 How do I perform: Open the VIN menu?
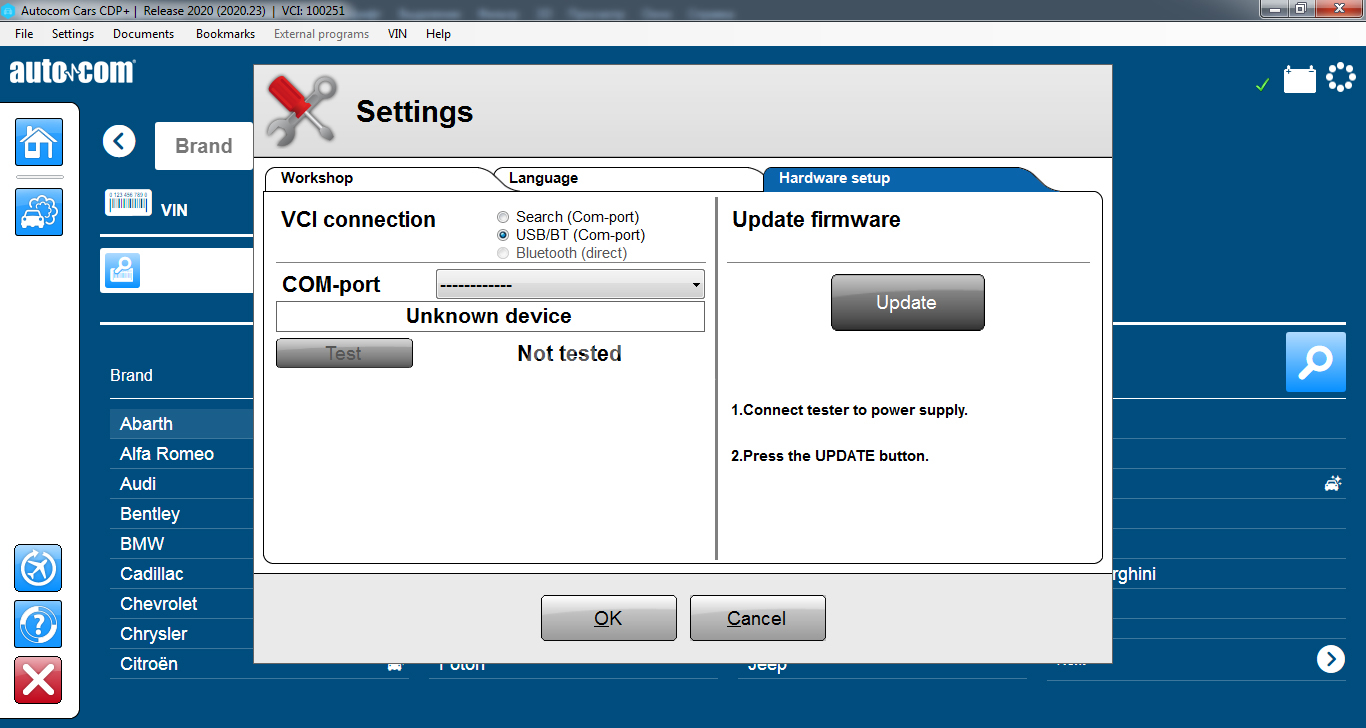point(397,34)
